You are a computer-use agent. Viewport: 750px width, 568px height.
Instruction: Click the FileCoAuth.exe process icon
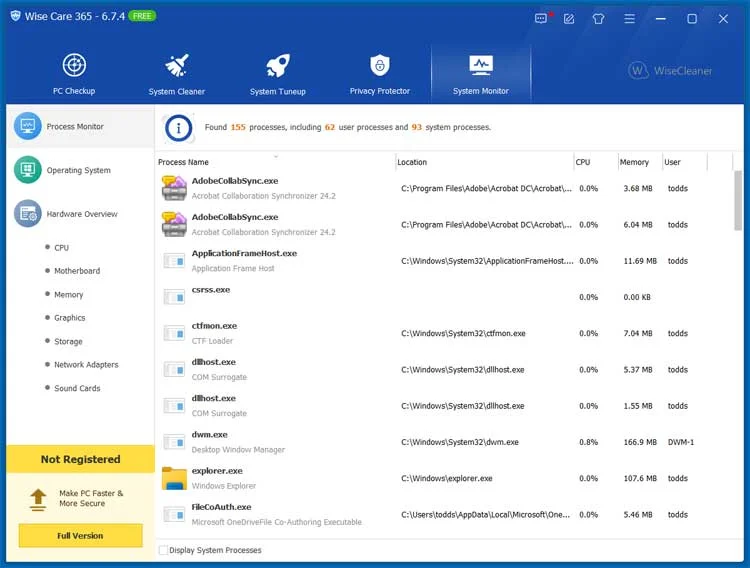tap(174, 514)
